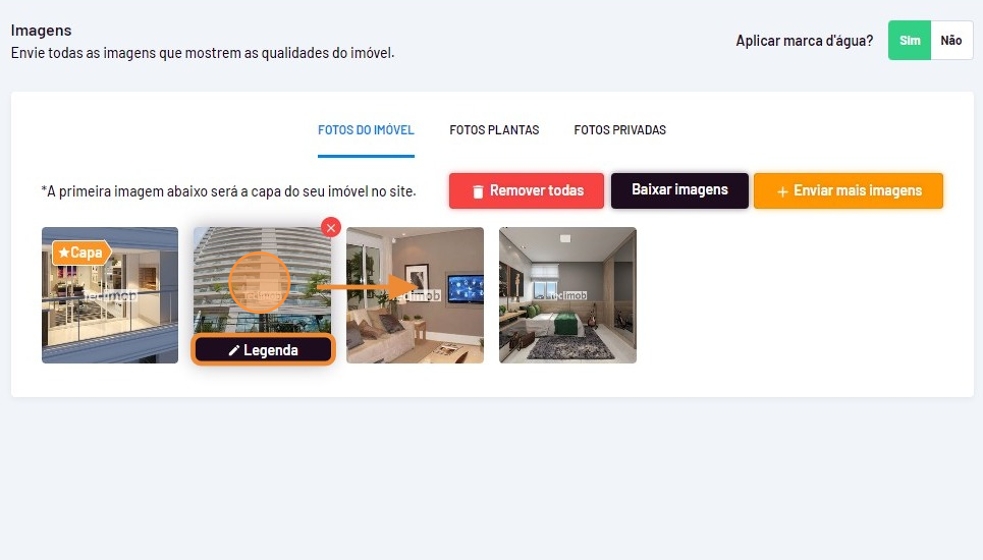Image resolution: width=983 pixels, height=560 pixels.
Task: Click plus icon in Enviar mais imagens
Action: coord(782,192)
